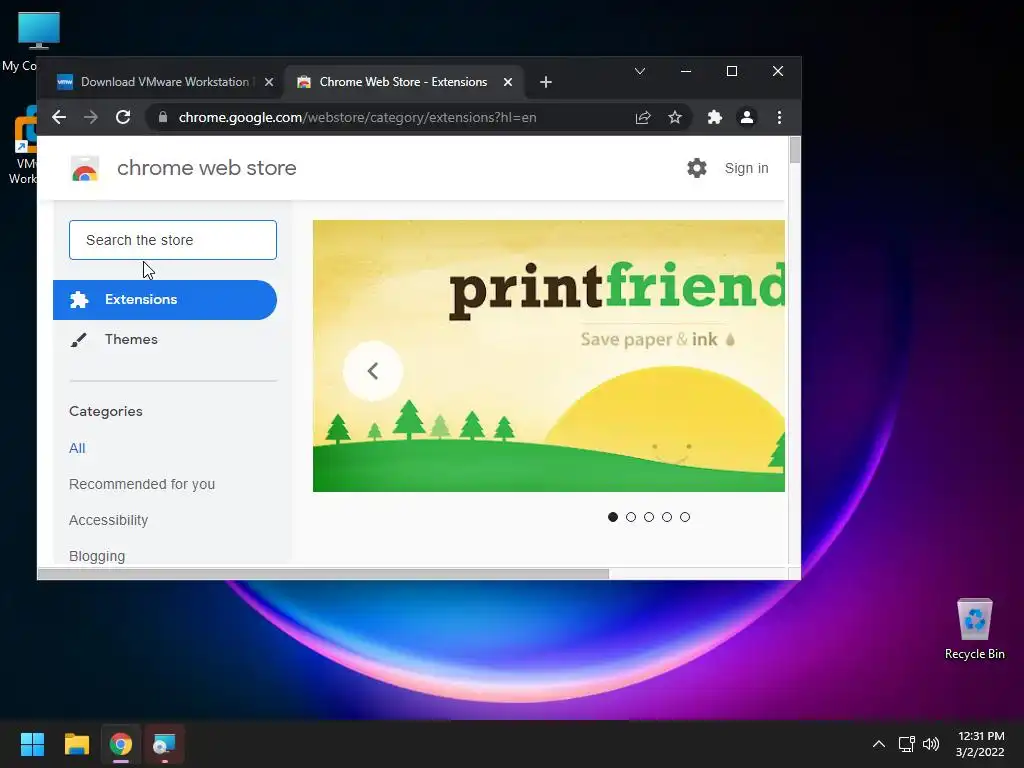Open the Chrome profile avatar icon
1024x768 pixels.
(x=746, y=118)
